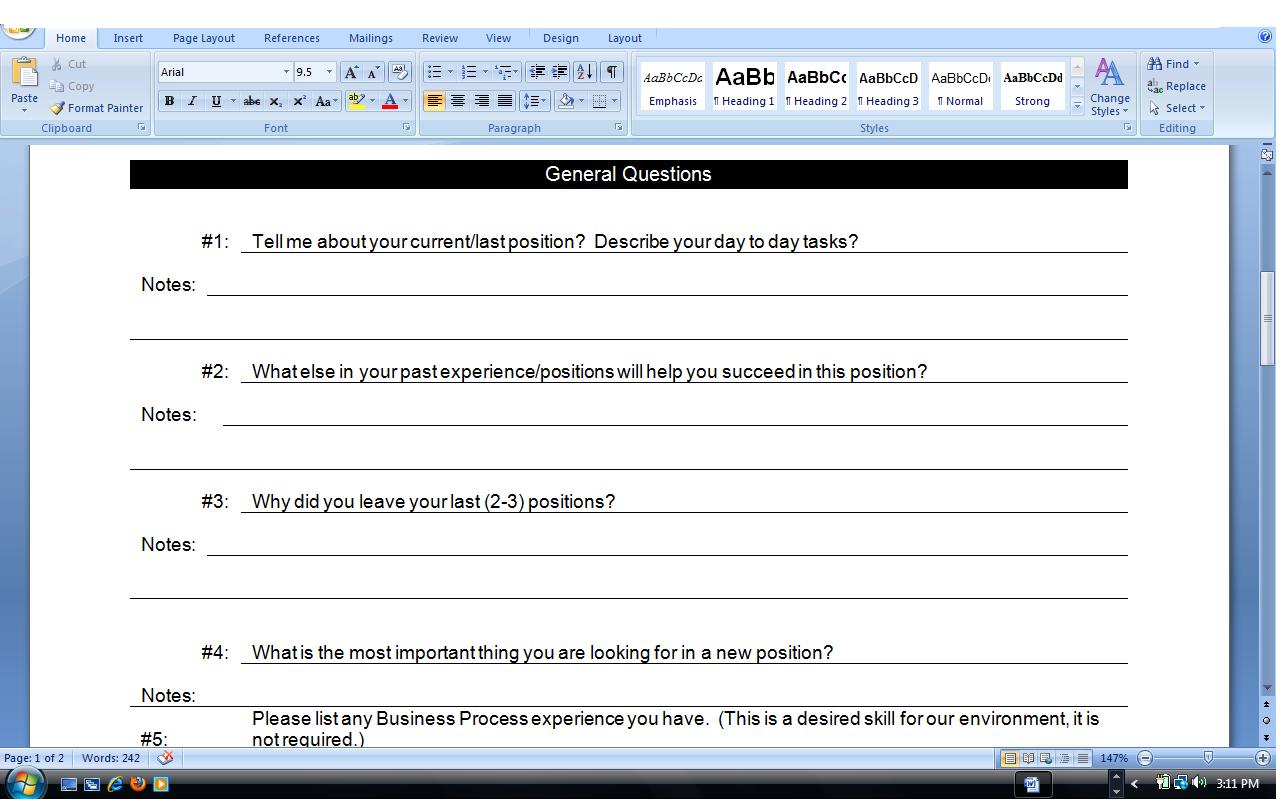
Task: Toggle Bold formatting
Action: point(169,101)
